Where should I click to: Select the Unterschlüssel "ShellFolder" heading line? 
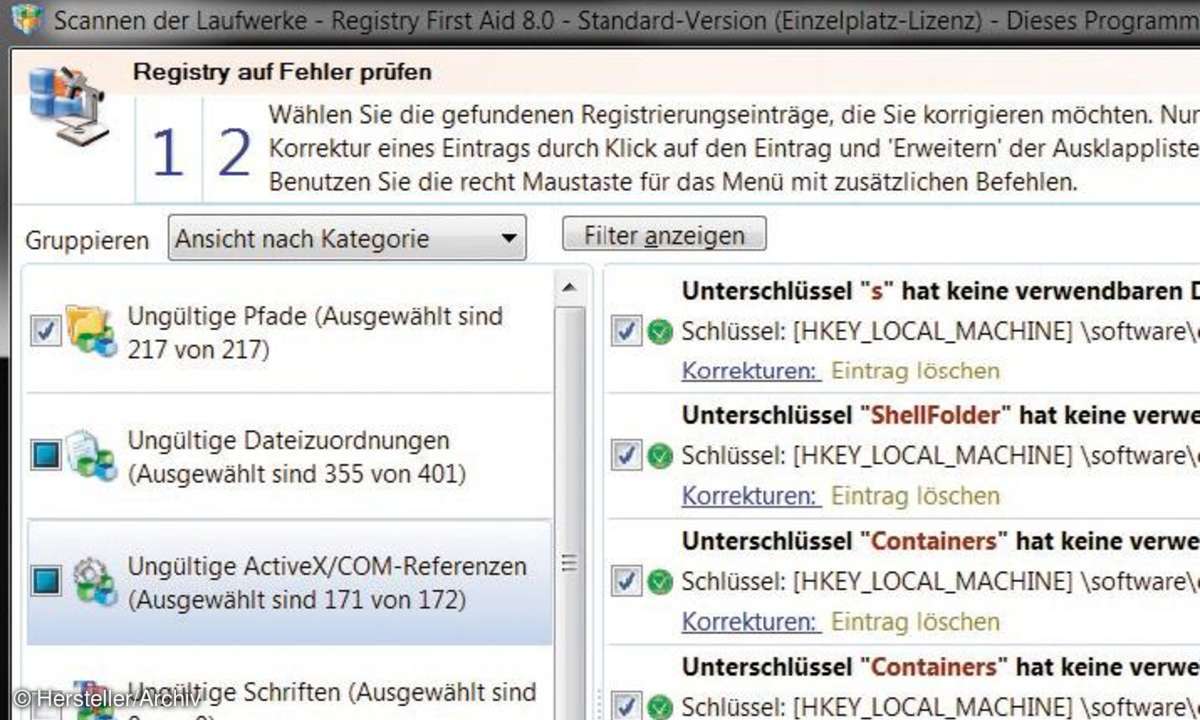click(x=940, y=415)
